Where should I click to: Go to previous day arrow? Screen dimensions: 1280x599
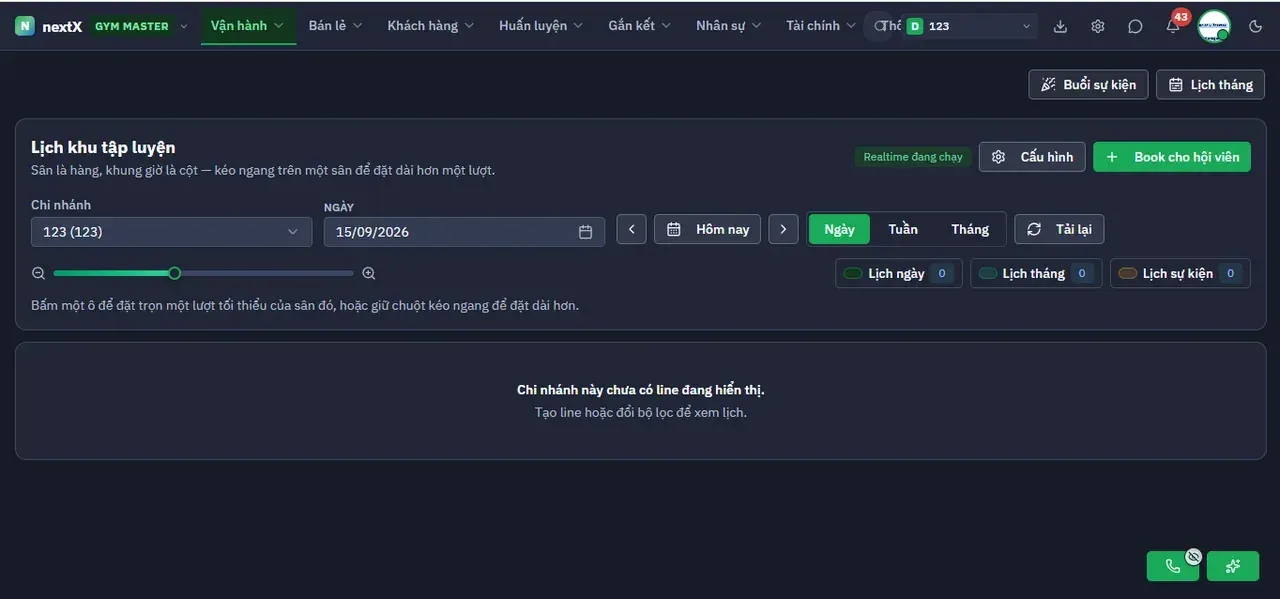pos(631,229)
